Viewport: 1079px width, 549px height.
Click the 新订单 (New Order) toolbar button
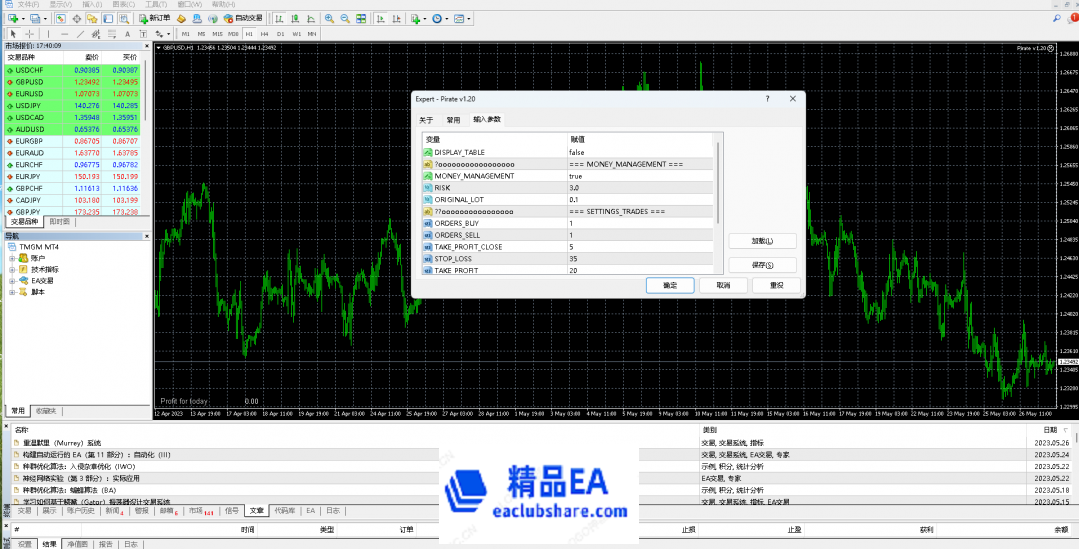click(x=155, y=18)
